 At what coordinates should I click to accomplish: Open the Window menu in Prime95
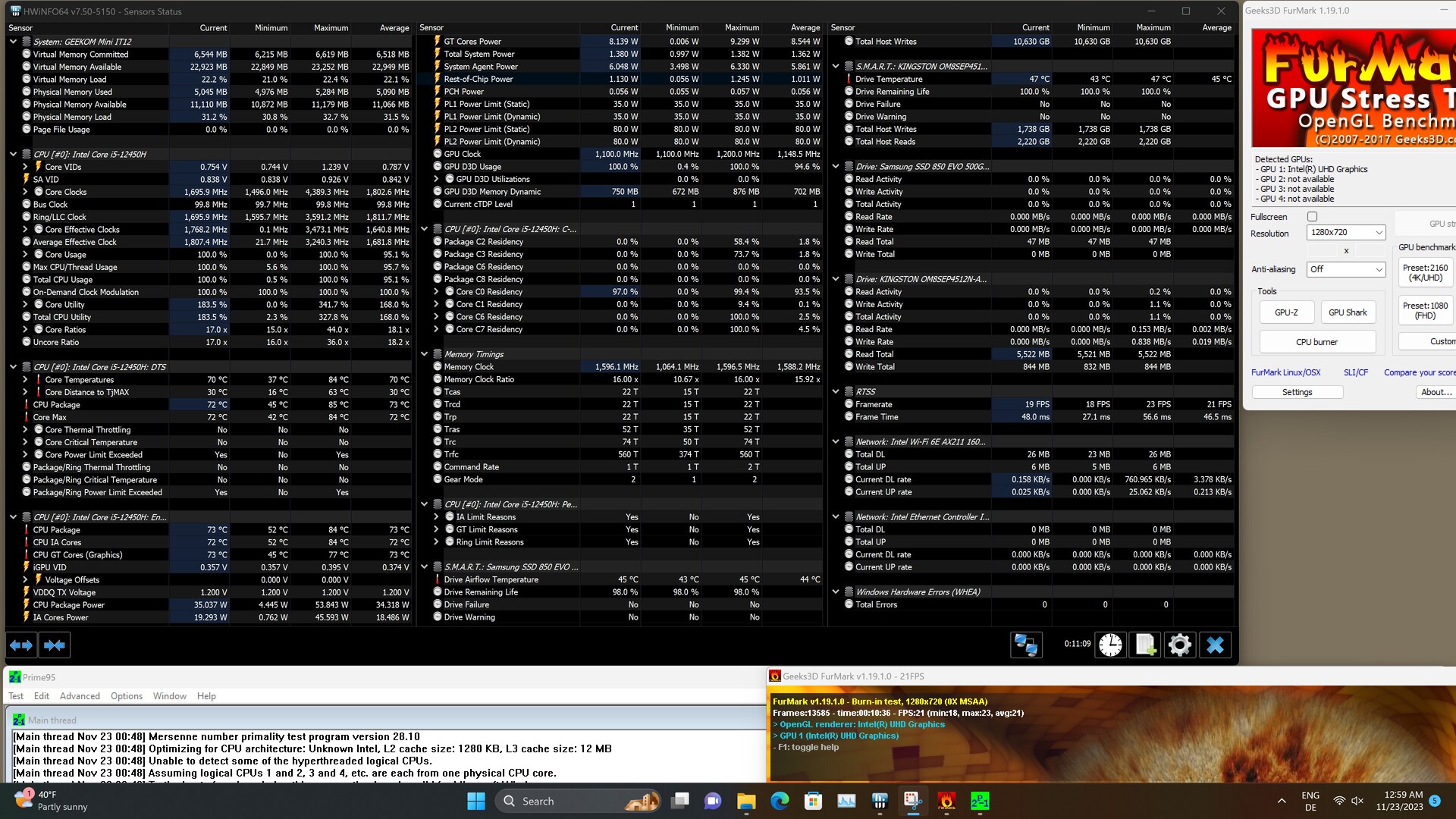tap(170, 696)
